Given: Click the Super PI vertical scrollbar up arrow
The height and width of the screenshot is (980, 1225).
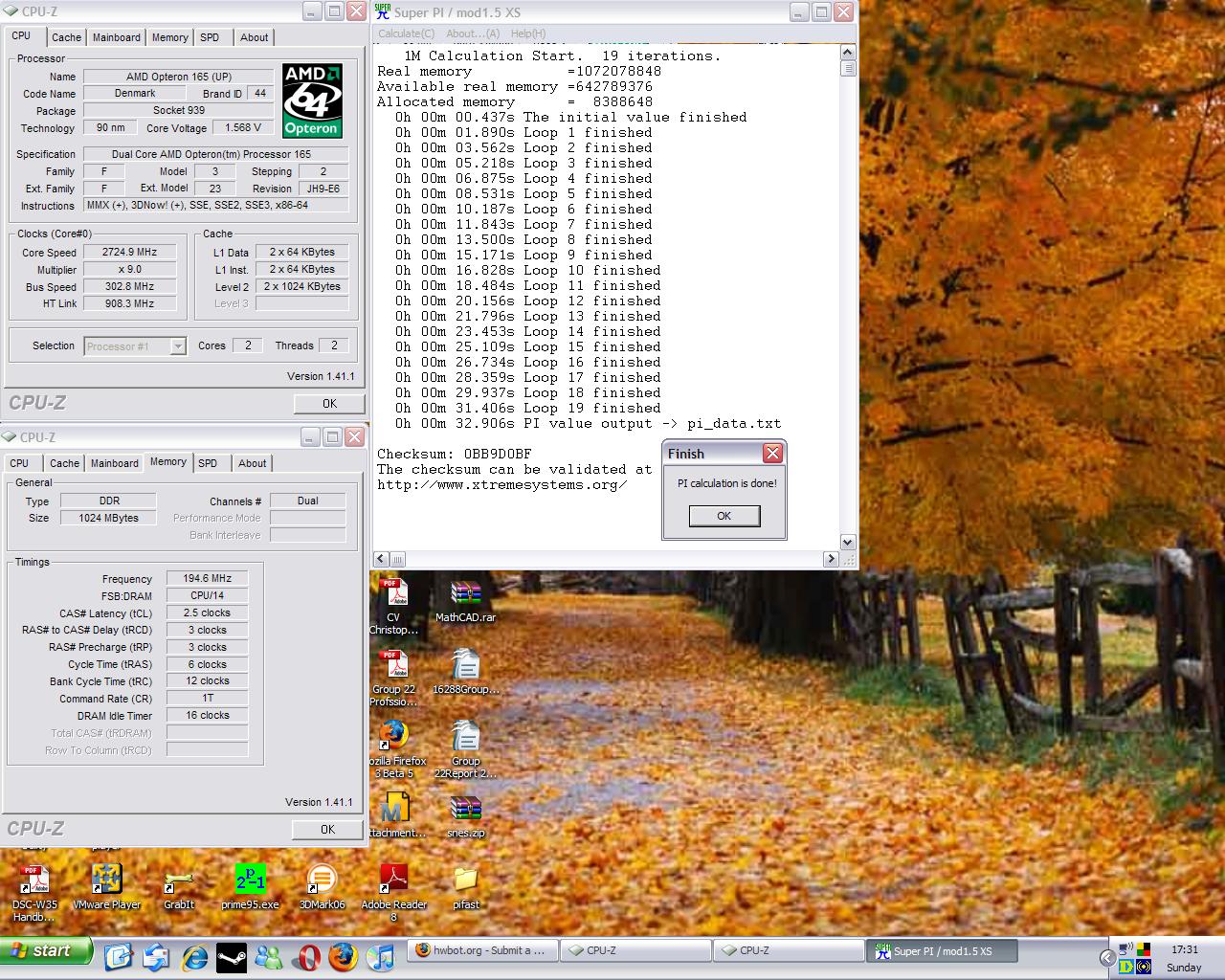Looking at the screenshot, I should 847,53.
